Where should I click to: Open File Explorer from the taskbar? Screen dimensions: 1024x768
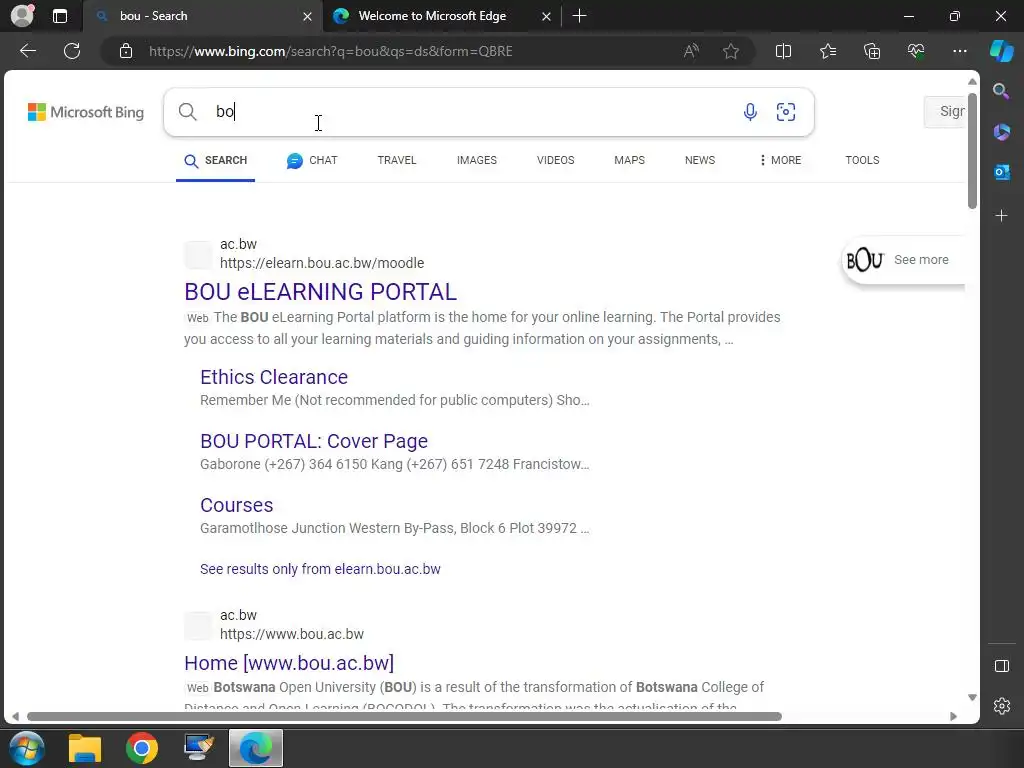[x=85, y=748]
